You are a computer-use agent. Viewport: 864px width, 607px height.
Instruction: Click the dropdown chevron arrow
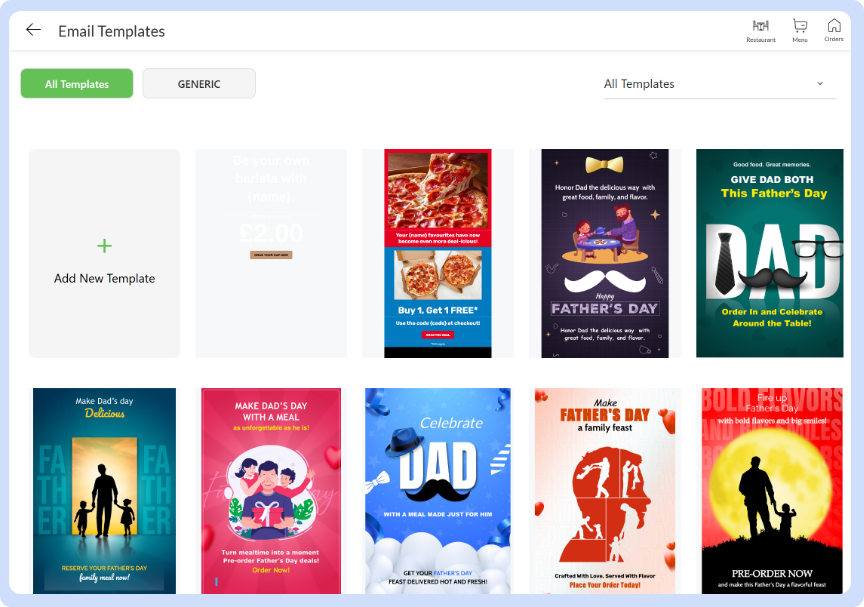pyautogui.click(x=820, y=84)
